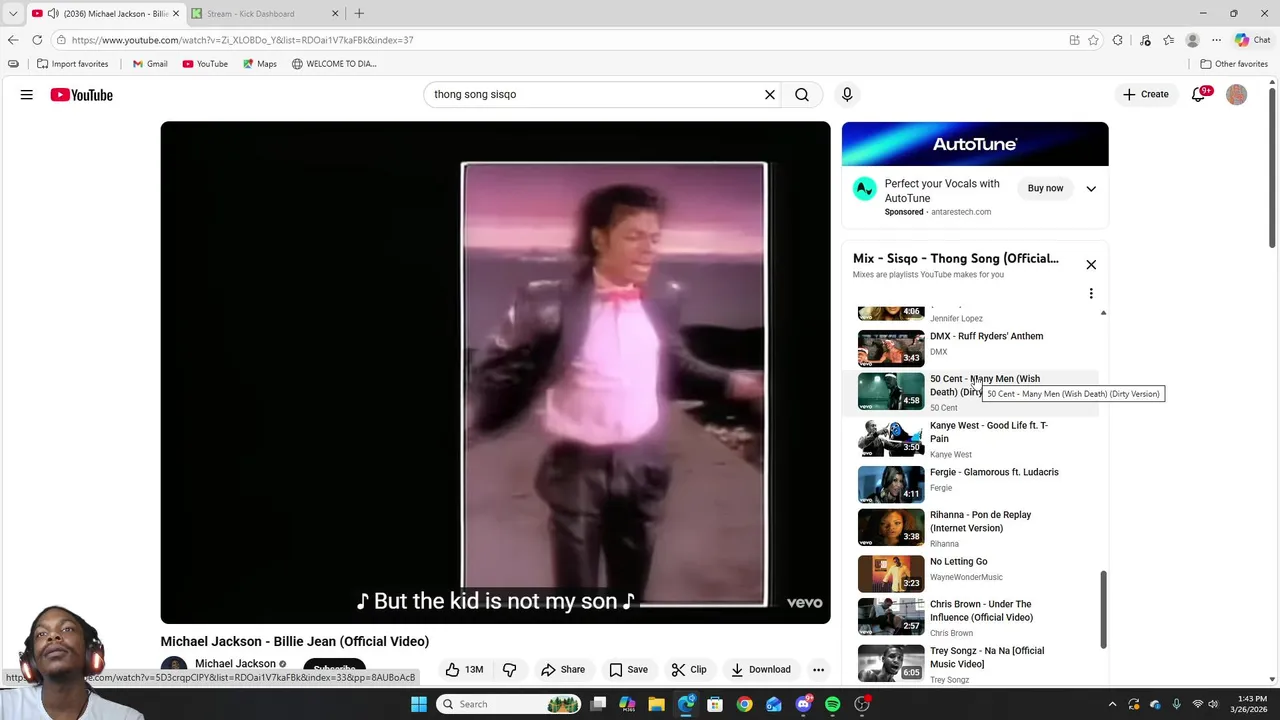
Task: Open the Maps bookmark
Action: 260,64
